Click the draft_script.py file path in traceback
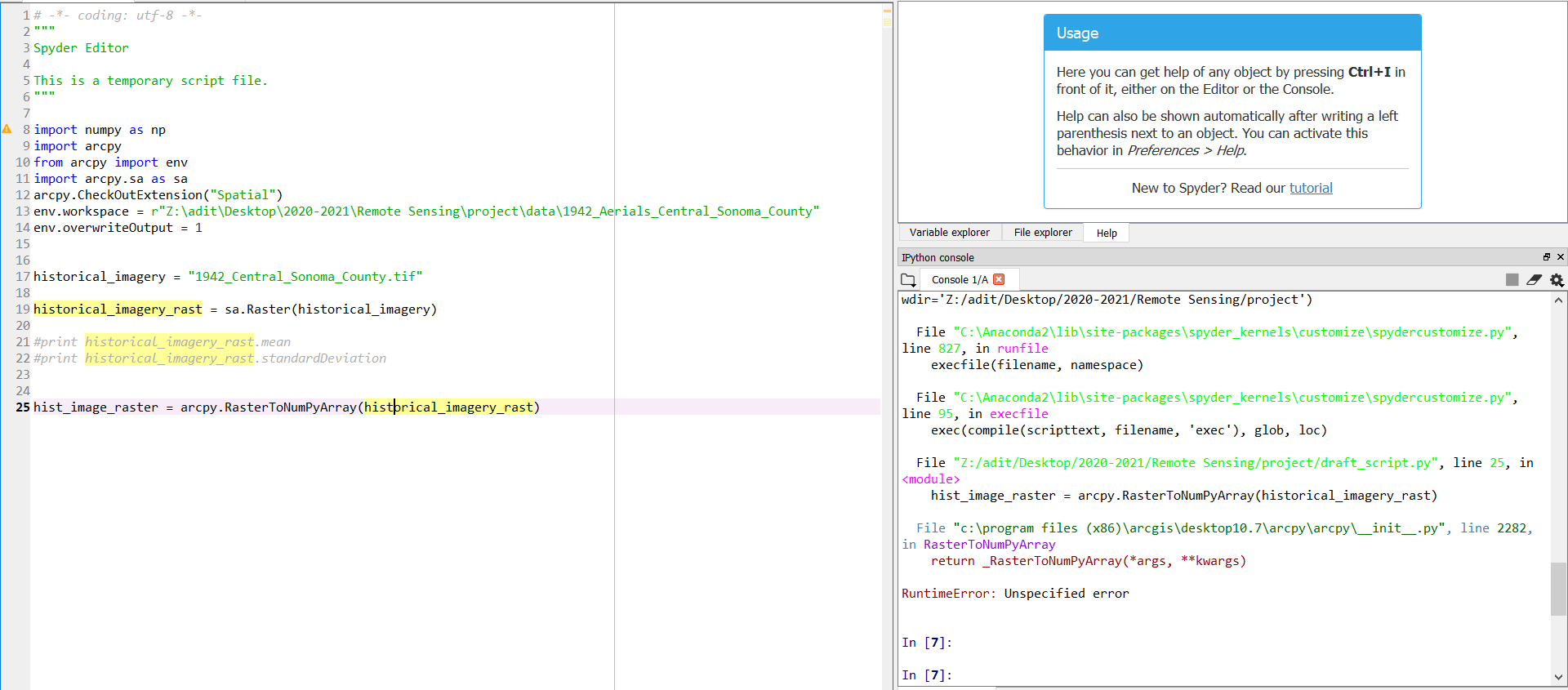This screenshot has width=1568, height=690. point(1196,463)
